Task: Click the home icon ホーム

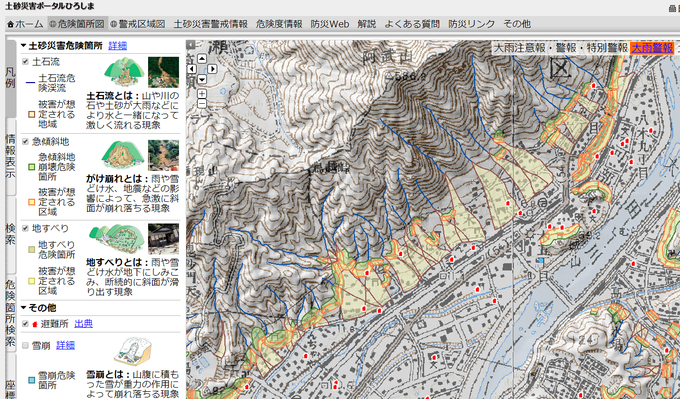Action: [x=26, y=24]
